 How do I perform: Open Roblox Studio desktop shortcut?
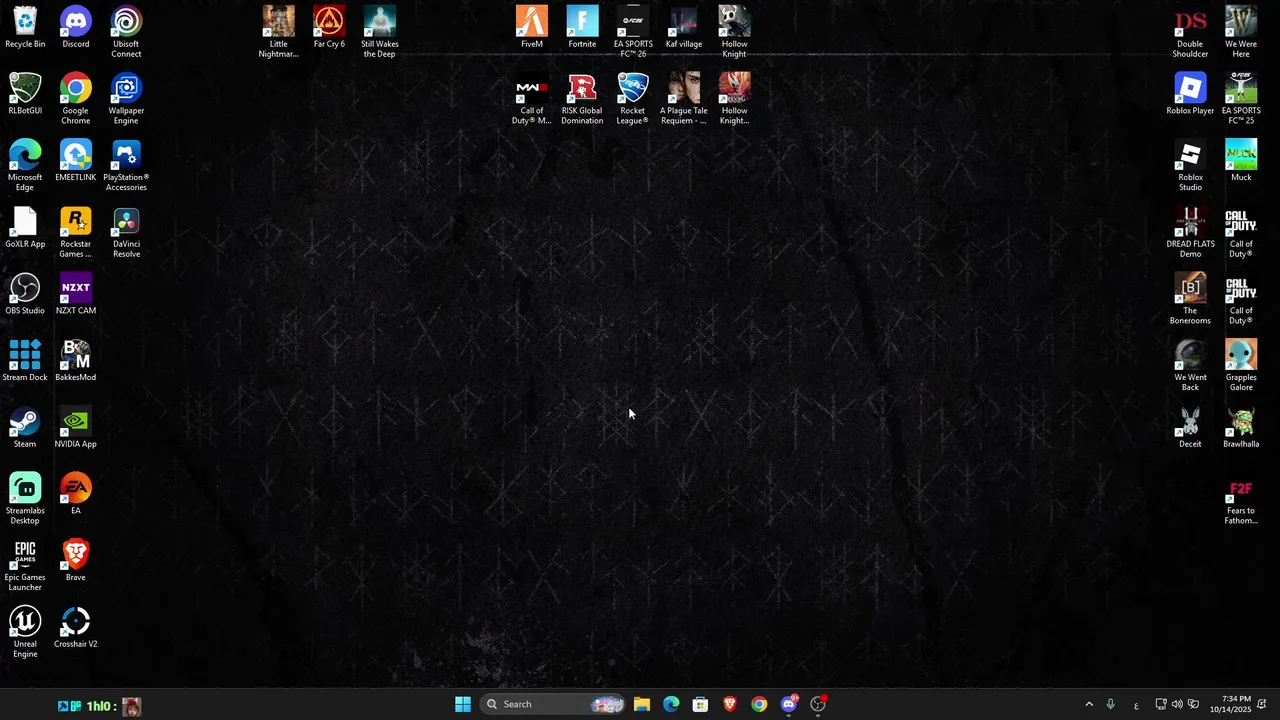[1190, 166]
